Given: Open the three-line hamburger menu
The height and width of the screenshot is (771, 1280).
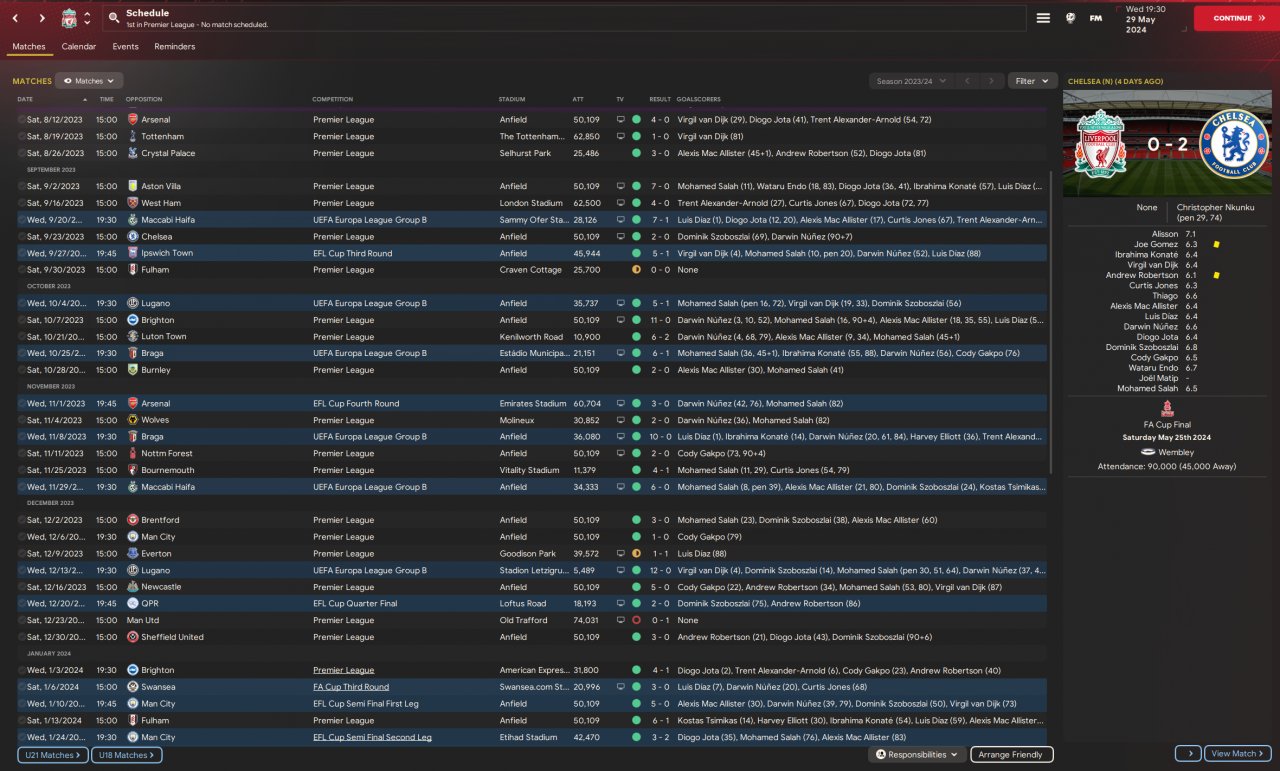Looking at the screenshot, I should [x=1043, y=18].
